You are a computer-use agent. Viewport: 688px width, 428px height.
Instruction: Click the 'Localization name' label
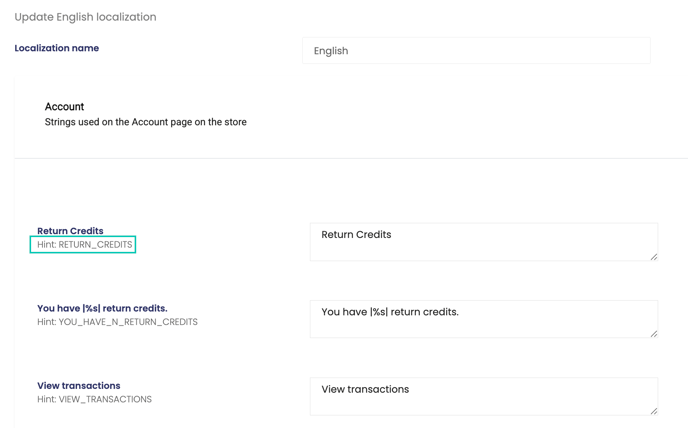click(x=56, y=48)
